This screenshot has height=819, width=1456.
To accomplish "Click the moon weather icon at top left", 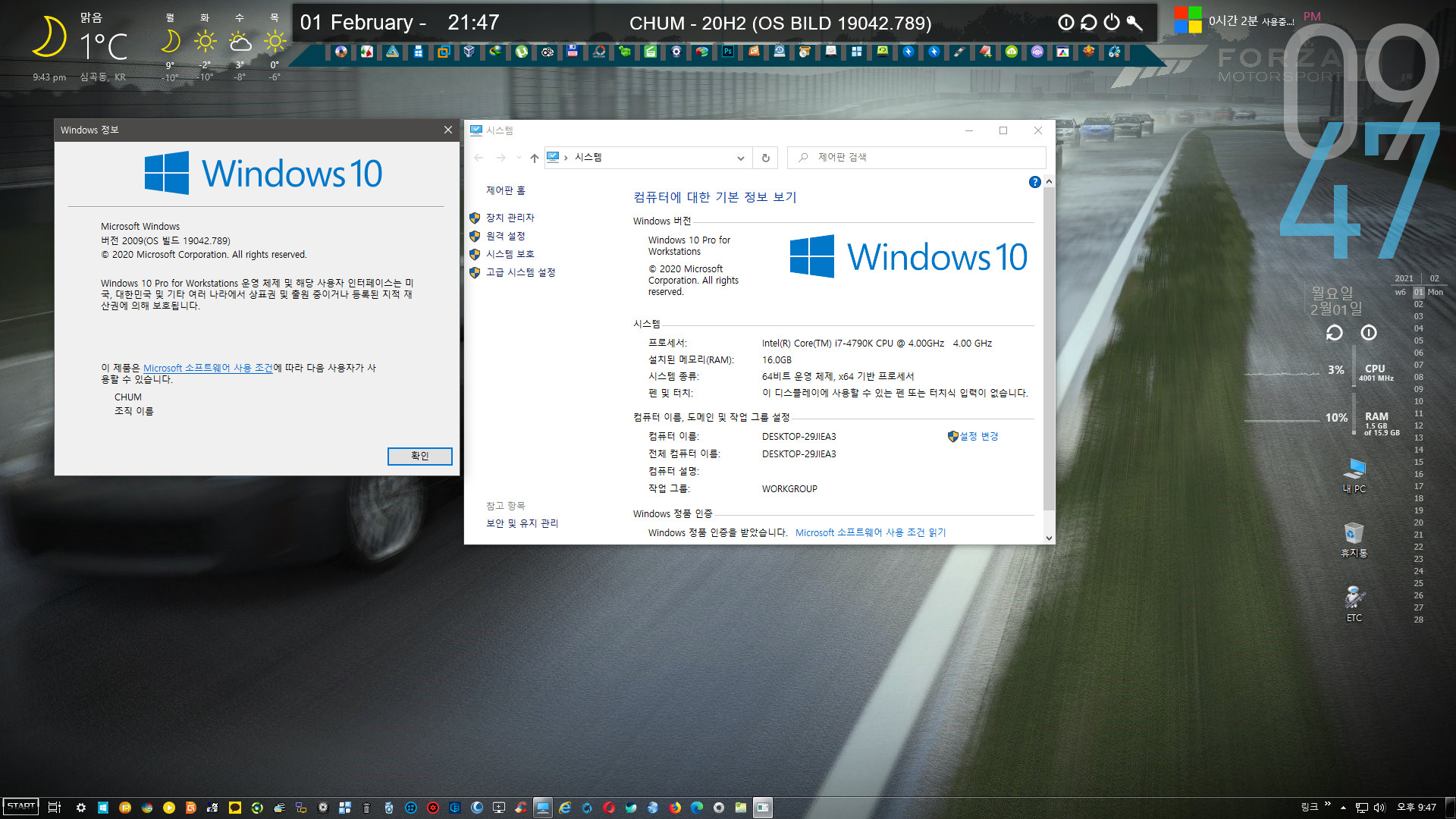I will click(x=49, y=37).
